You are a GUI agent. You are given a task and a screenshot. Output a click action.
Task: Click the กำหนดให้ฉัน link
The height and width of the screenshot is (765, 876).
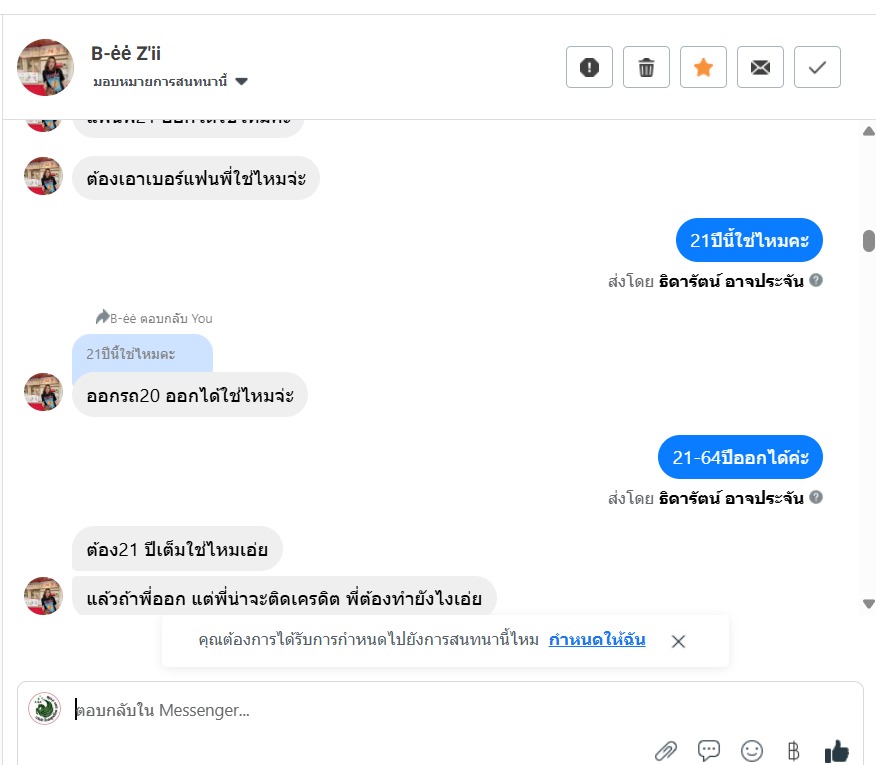point(597,640)
